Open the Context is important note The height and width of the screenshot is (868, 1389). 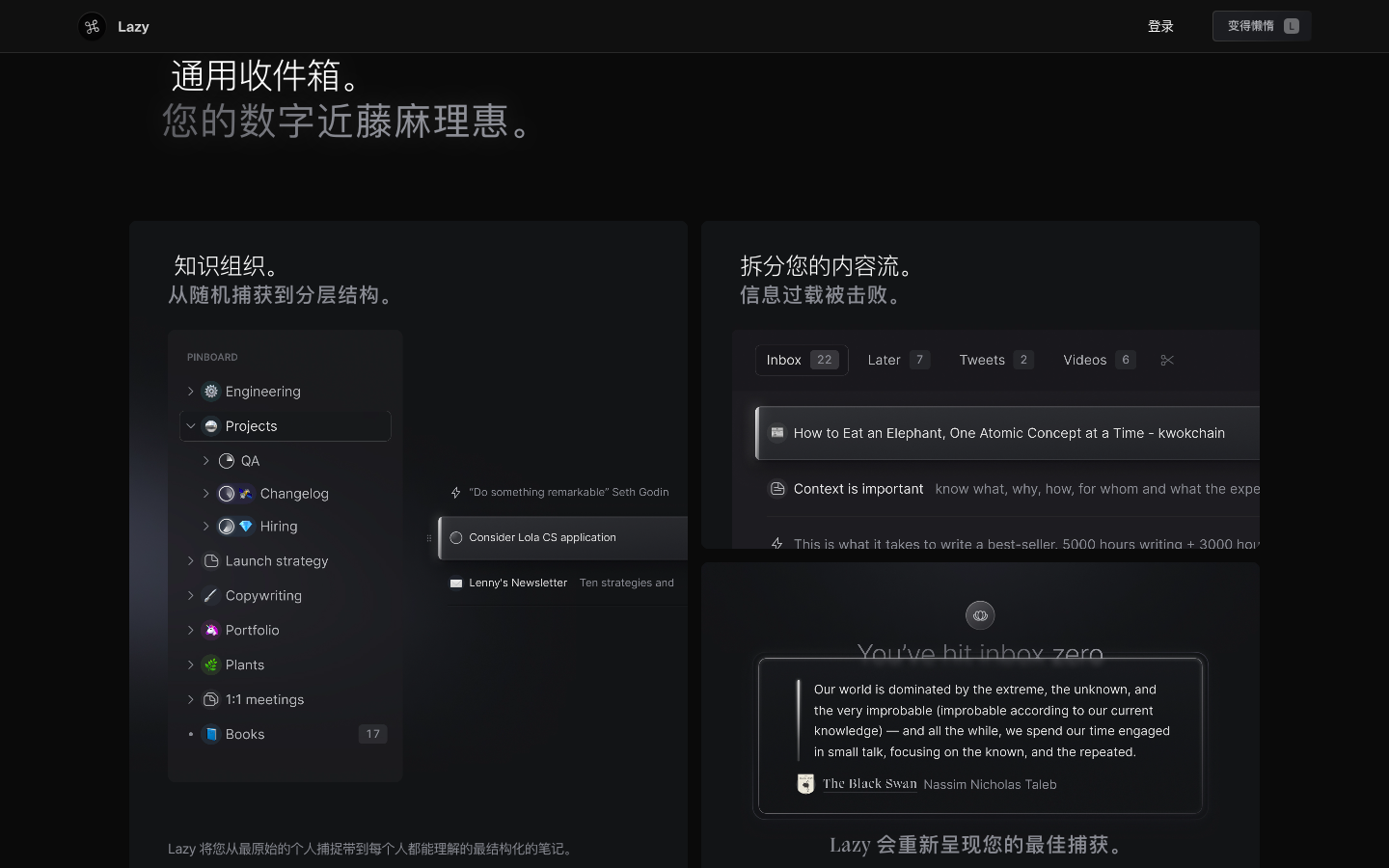click(x=1014, y=489)
